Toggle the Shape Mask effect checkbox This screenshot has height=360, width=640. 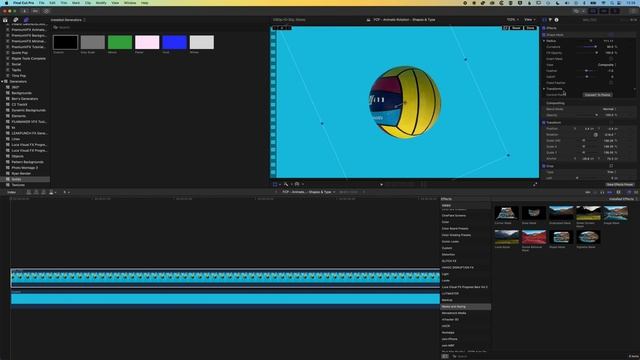click(x=544, y=35)
